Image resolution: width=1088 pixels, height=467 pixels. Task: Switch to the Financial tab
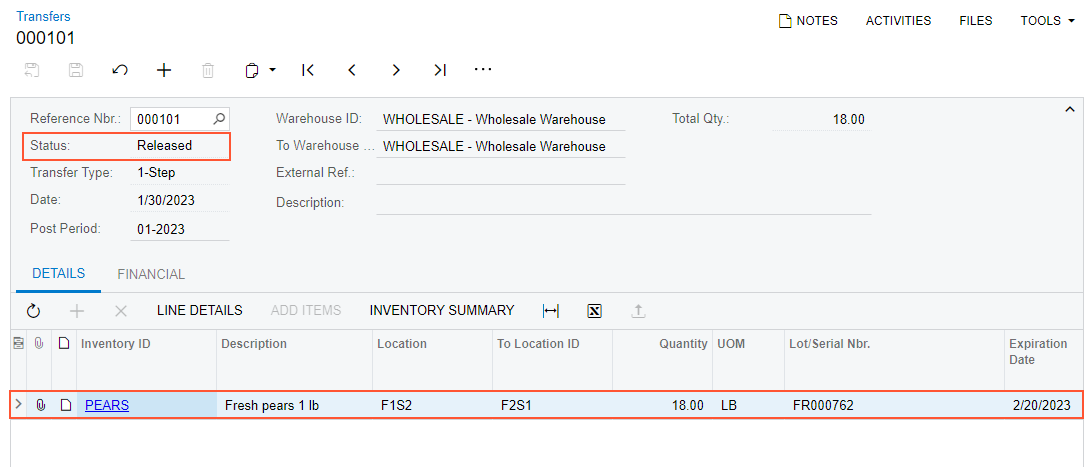[151, 274]
